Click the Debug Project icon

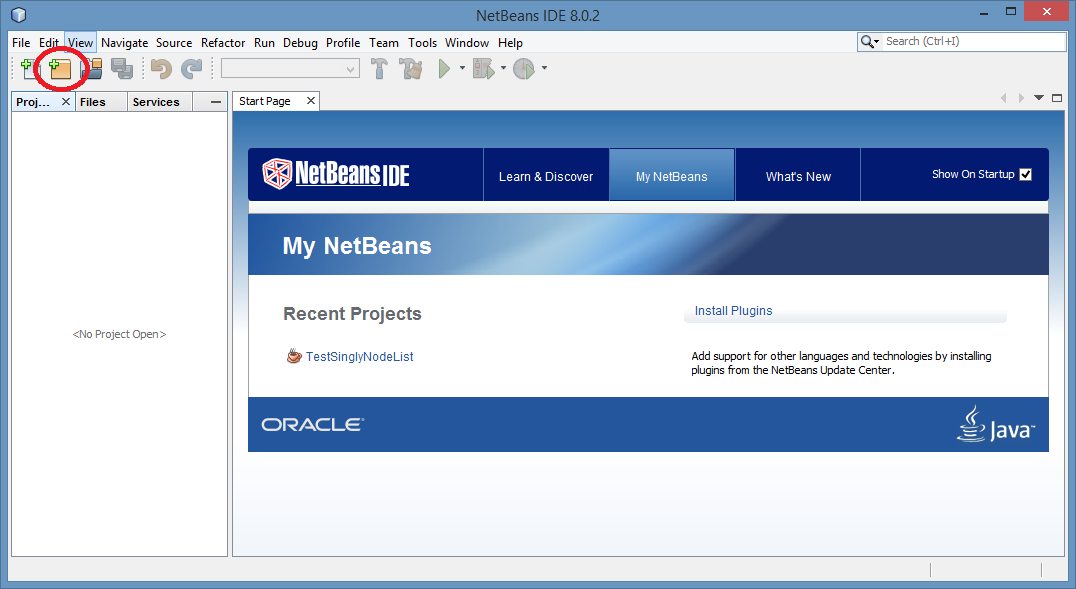pos(484,69)
